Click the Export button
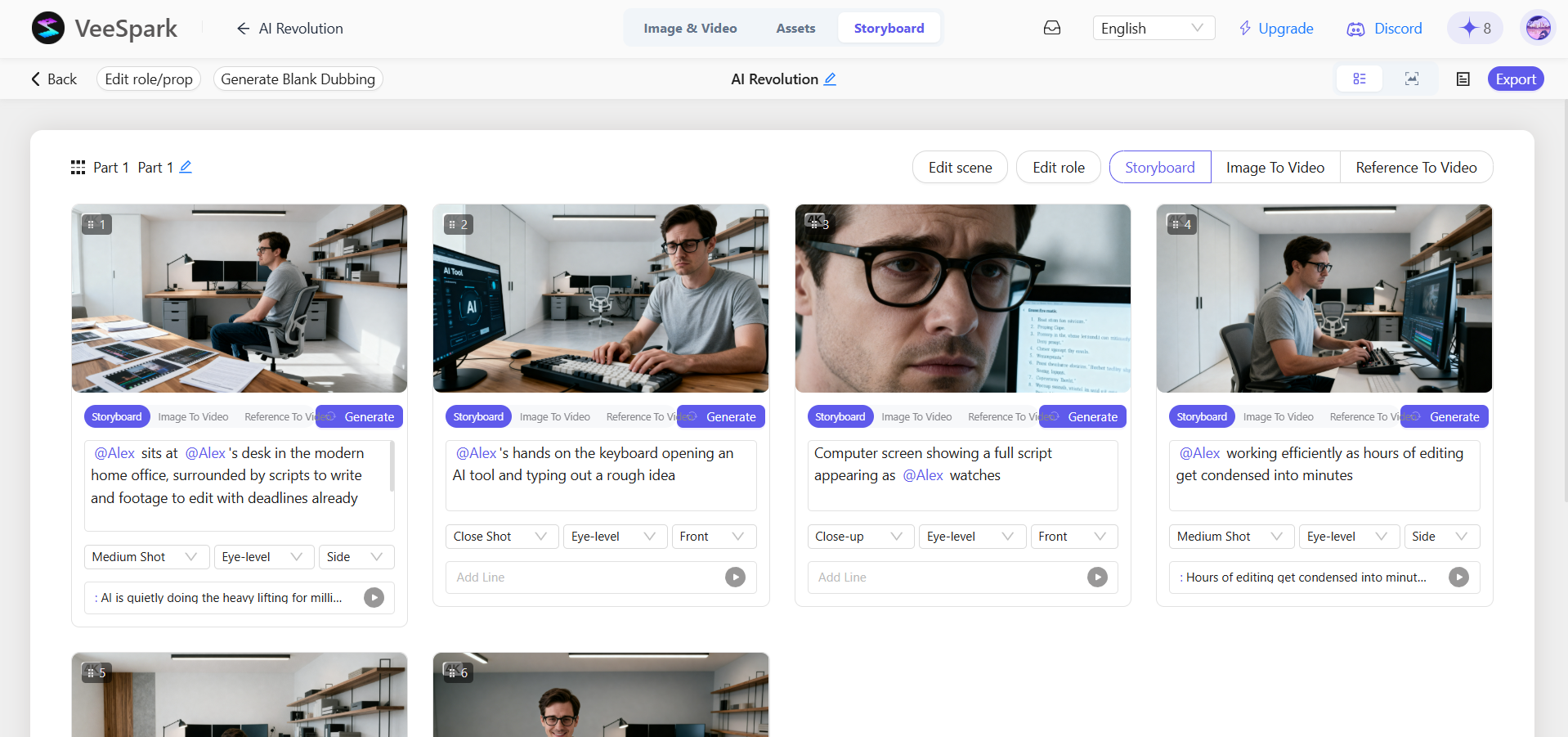Screen dimensions: 1568x737 point(1516,79)
